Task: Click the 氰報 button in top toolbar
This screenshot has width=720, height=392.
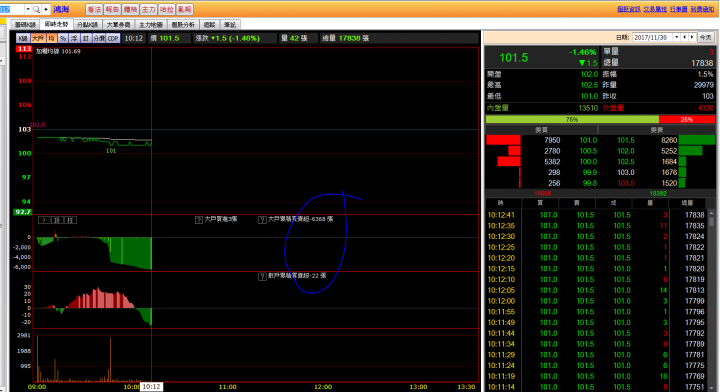Action: (185, 9)
